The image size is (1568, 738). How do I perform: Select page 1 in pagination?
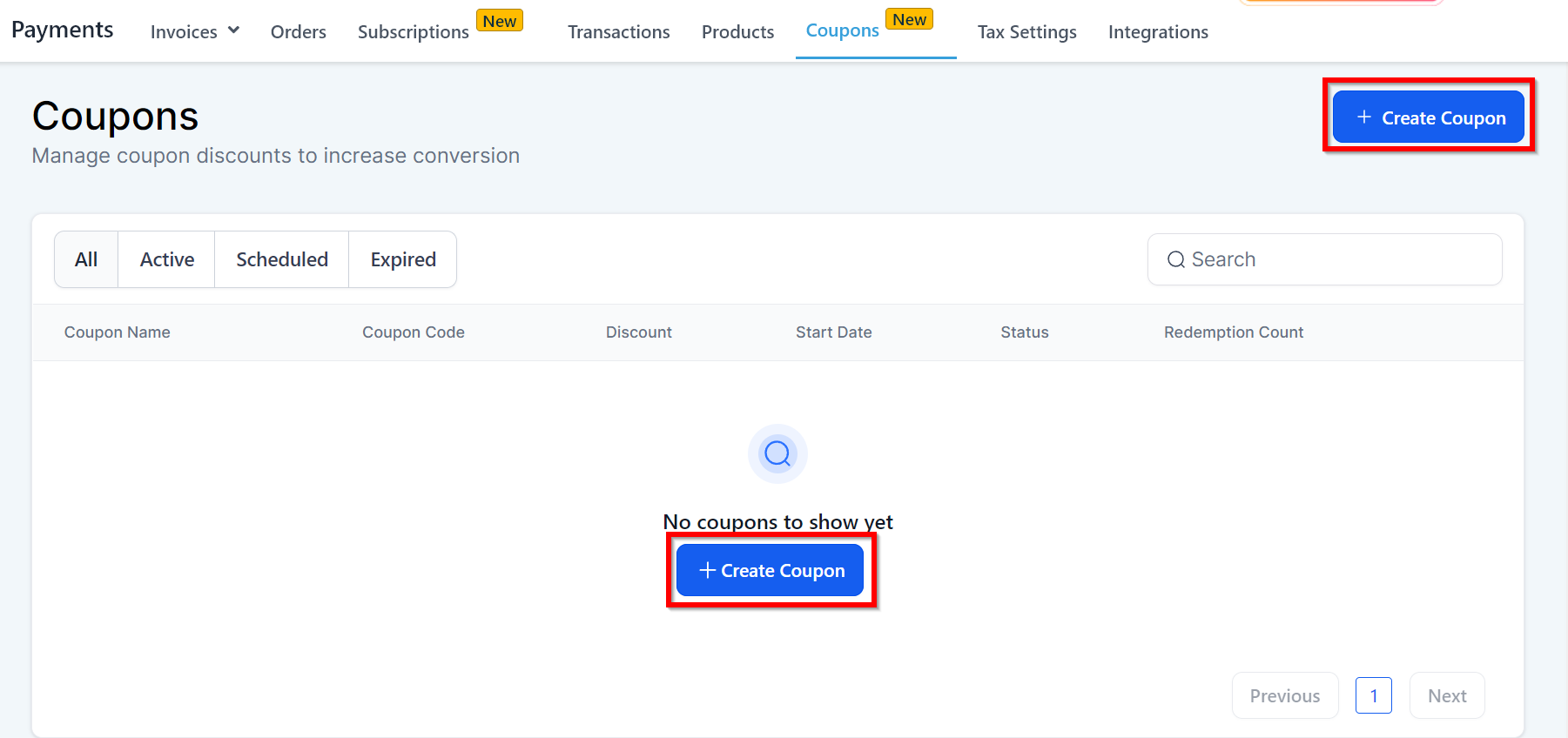[x=1373, y=695]
